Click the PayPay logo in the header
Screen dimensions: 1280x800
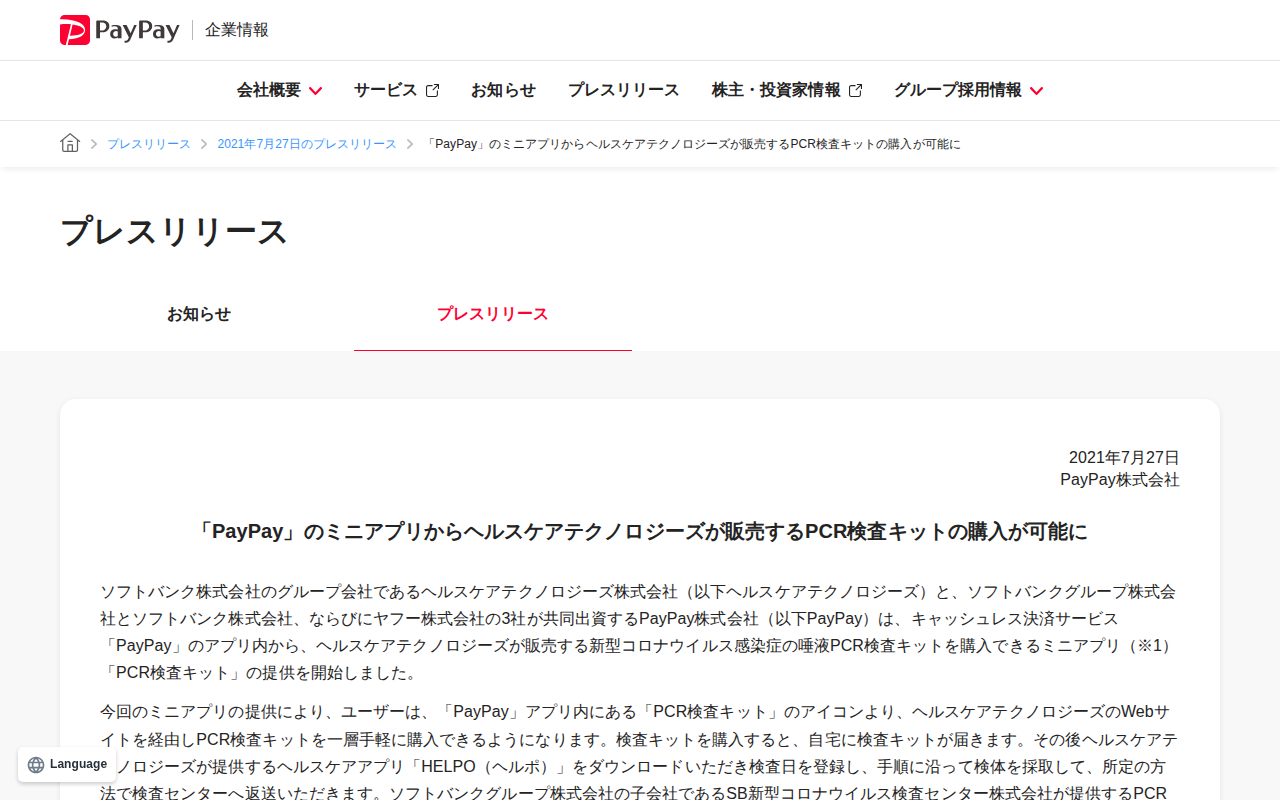pyautogui.click(x=119, y=30)
